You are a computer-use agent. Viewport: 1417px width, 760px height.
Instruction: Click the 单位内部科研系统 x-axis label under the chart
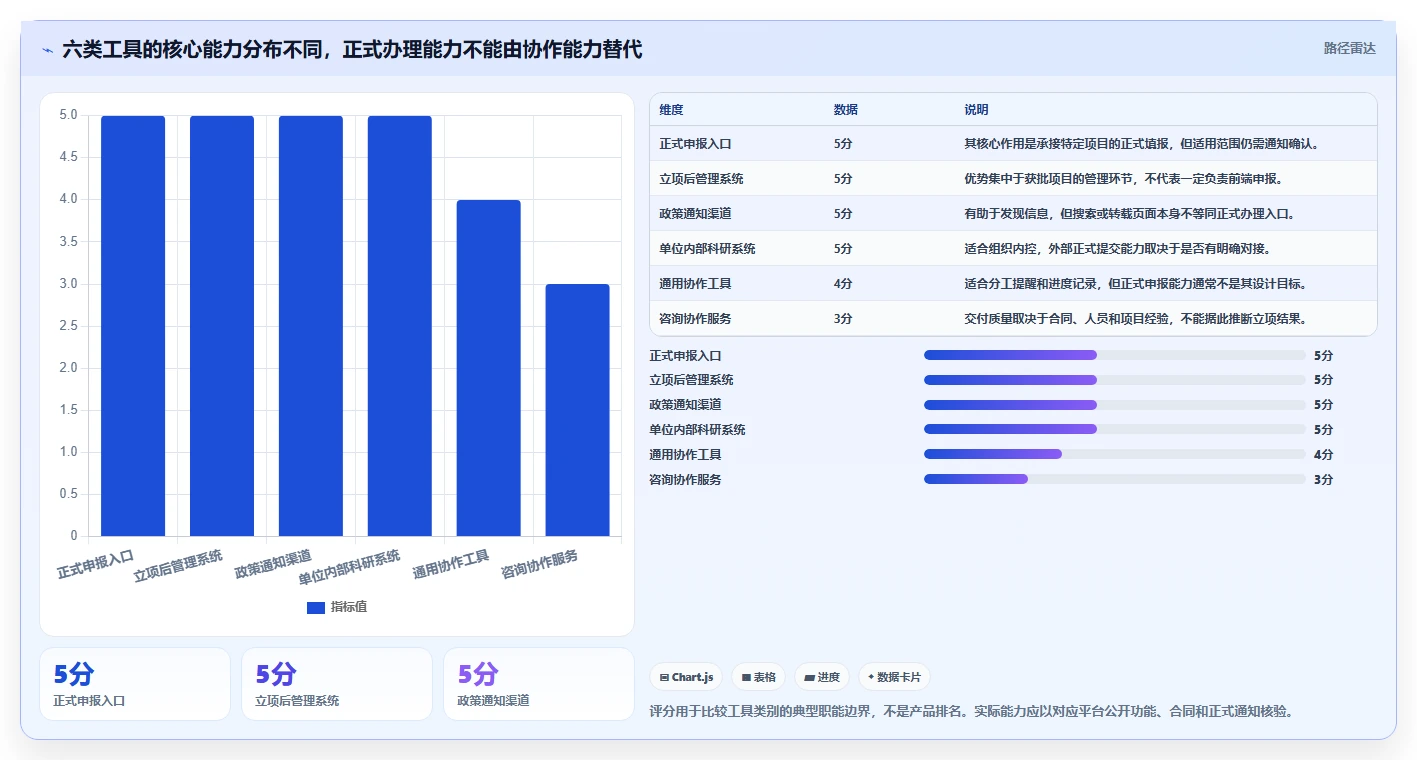350,568
